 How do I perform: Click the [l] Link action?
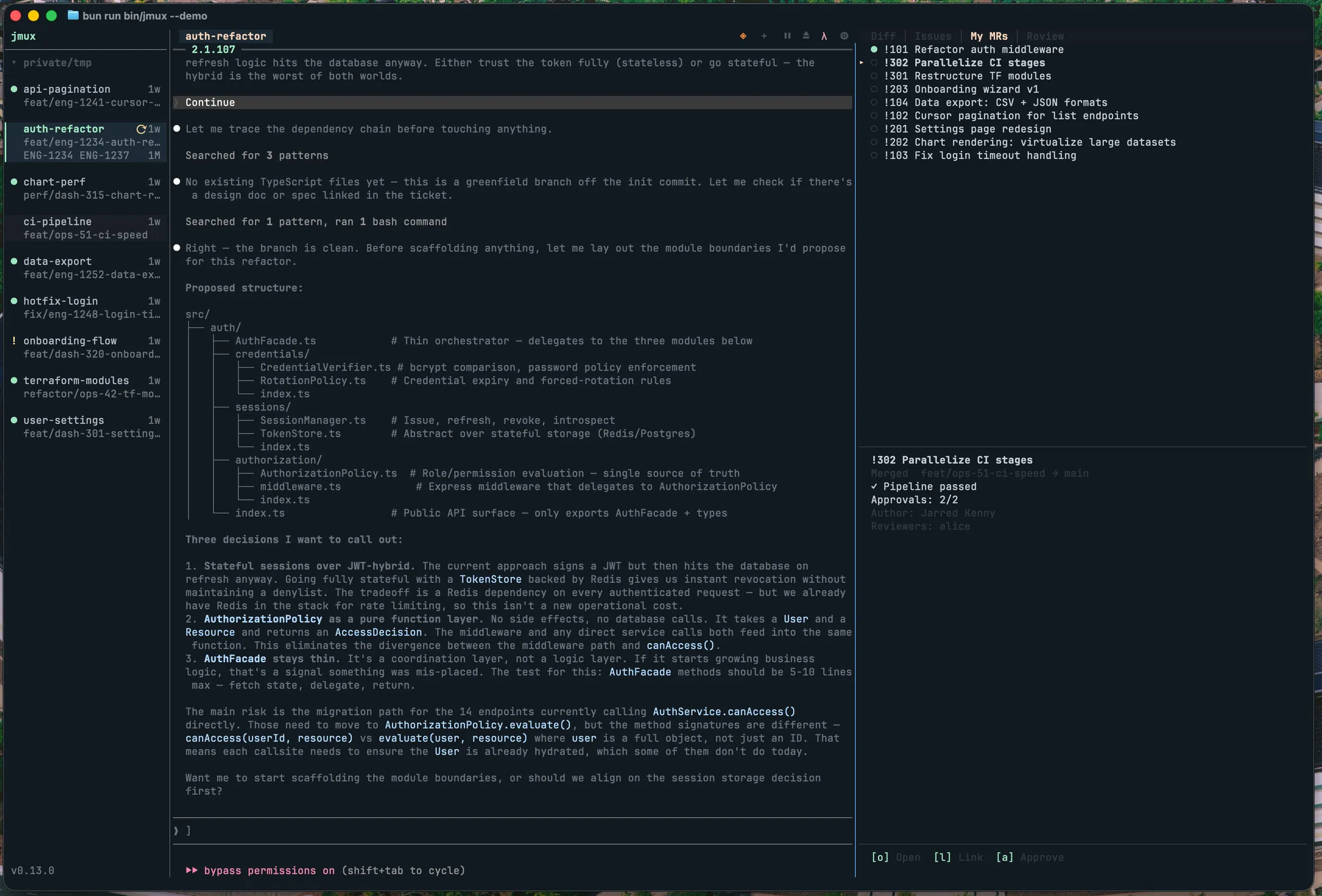[x=958, y=857]
